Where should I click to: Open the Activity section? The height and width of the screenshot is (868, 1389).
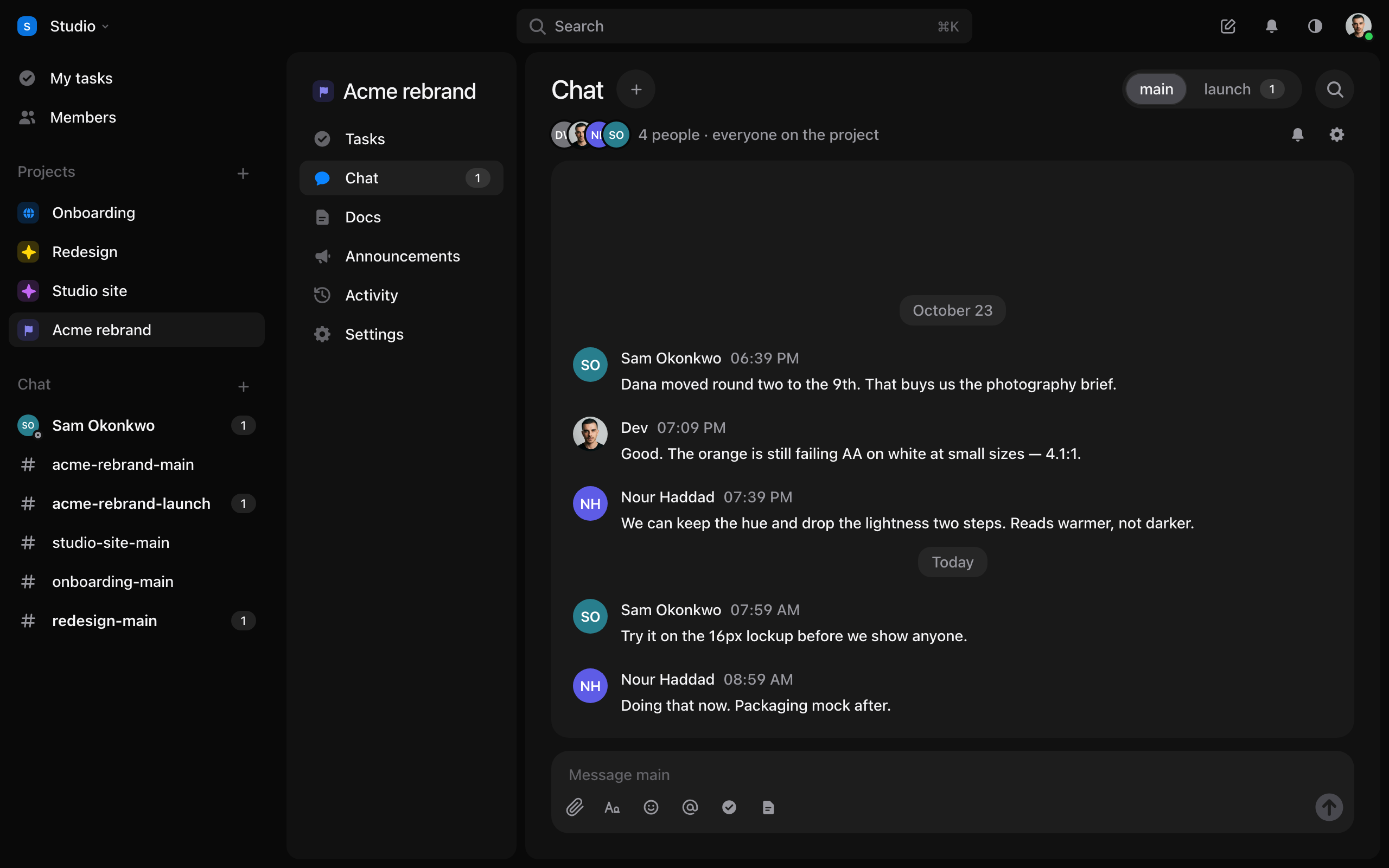click(x=401, y=295)
